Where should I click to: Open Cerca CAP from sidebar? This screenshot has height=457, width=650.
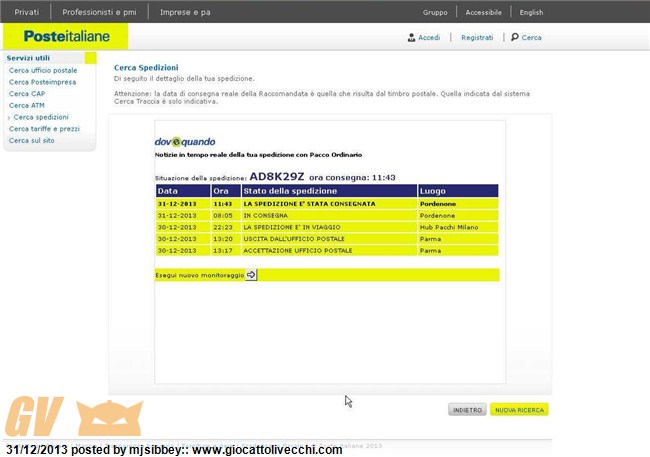click(27, 94)
